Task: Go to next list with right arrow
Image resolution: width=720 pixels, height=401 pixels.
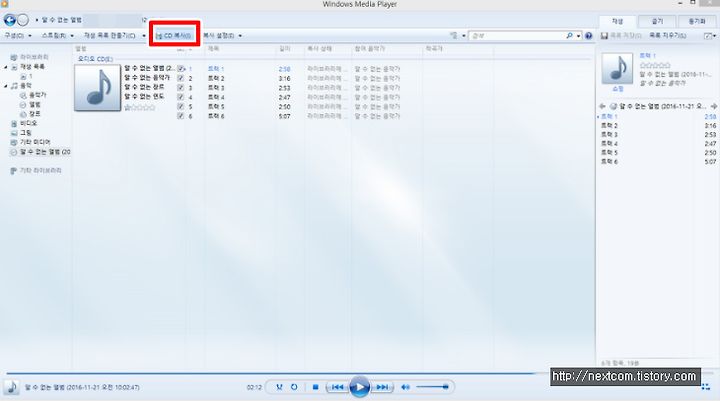Action: [x=714, y=106]
